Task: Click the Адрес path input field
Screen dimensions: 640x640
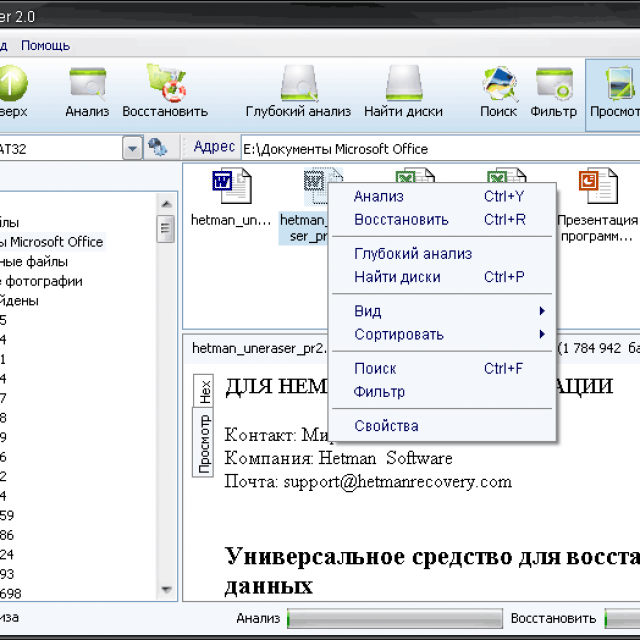Action: [440, 149]
